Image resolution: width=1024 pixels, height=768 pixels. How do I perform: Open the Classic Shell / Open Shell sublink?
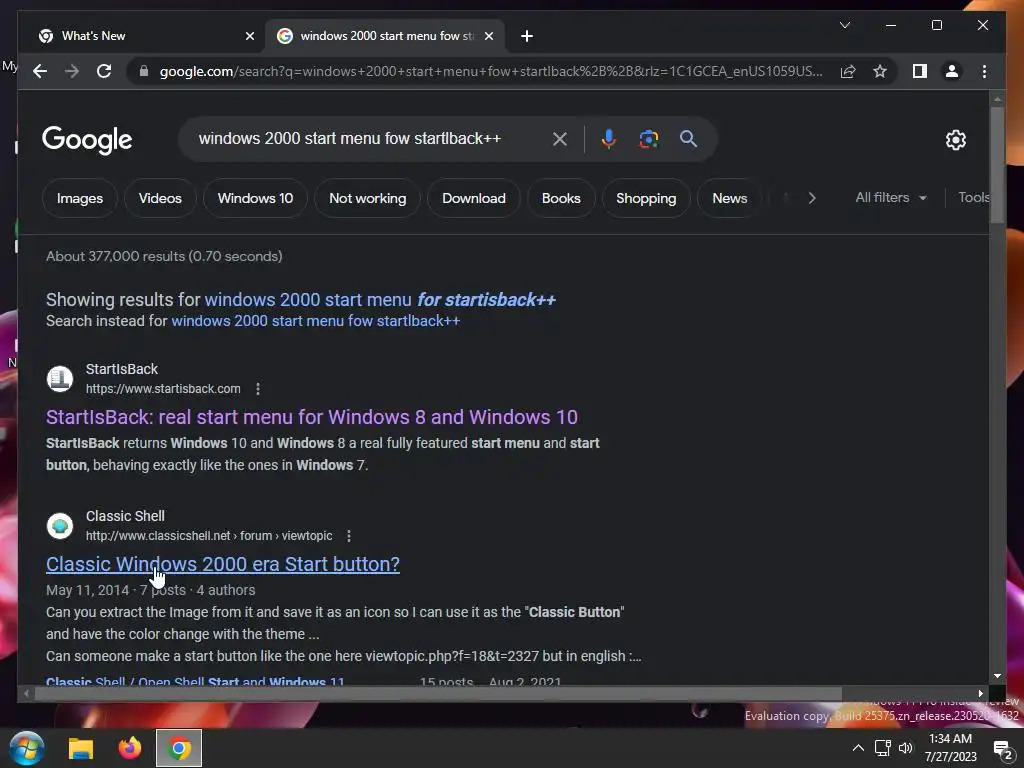point(195,681)
